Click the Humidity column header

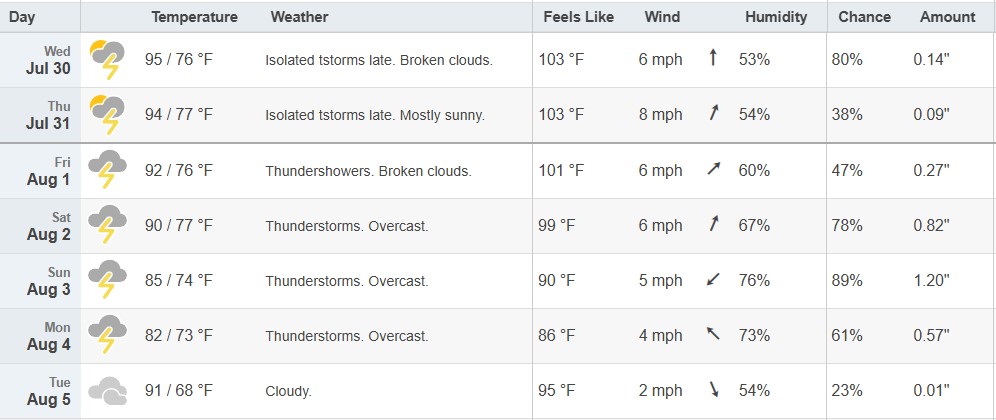(x=776, y=17)
